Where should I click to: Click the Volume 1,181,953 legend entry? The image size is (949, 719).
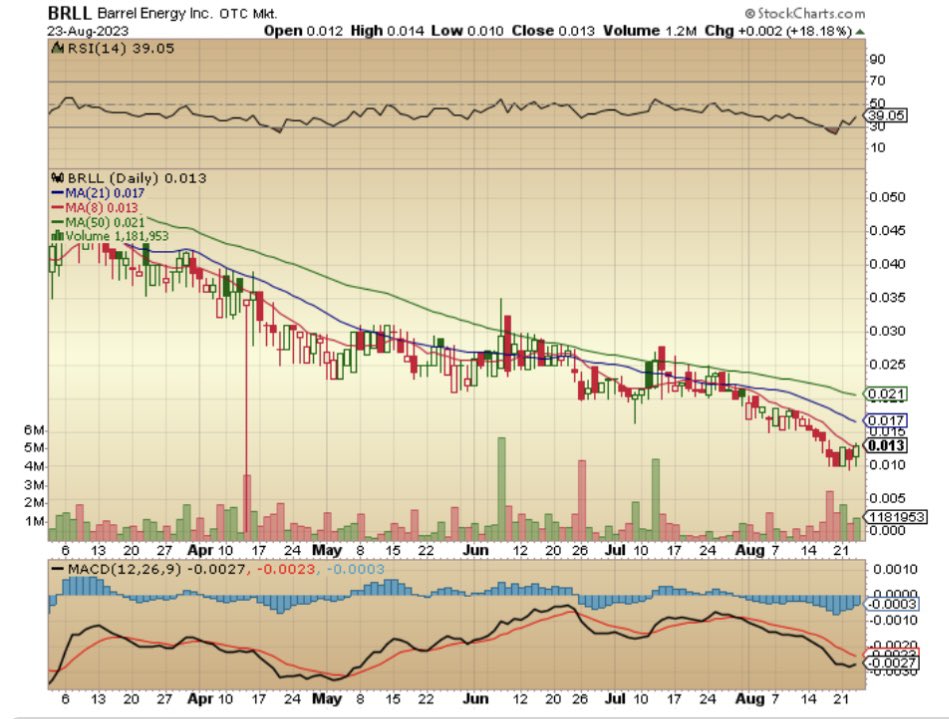(117, 236)
